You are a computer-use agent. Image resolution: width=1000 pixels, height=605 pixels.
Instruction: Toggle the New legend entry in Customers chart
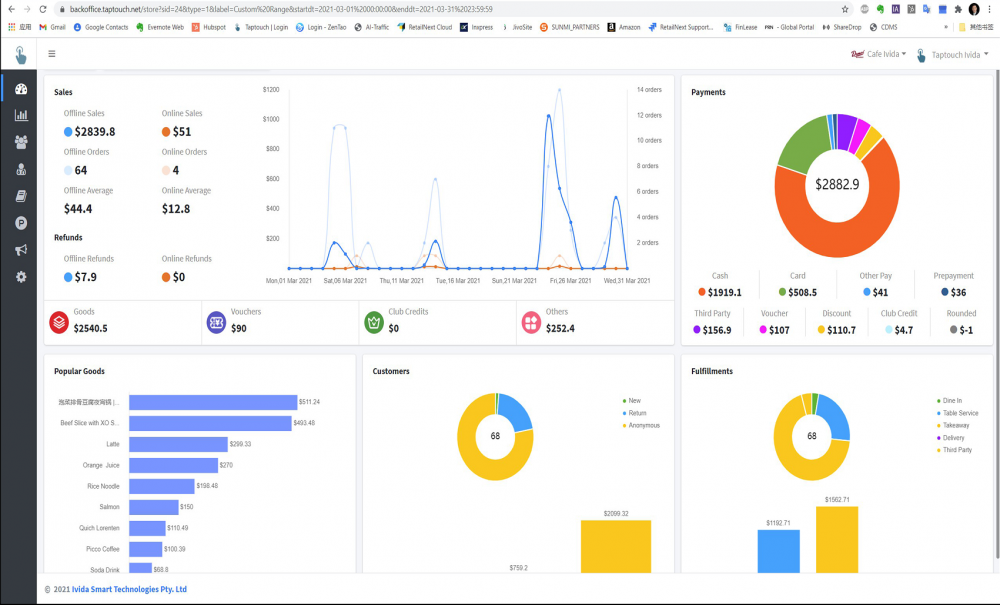click(634, 400)
